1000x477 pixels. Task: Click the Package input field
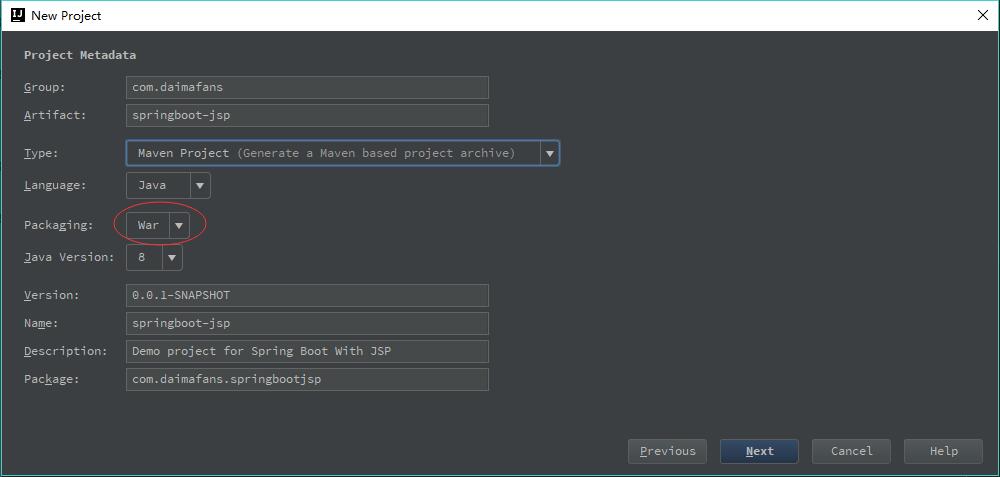[307, 379]
